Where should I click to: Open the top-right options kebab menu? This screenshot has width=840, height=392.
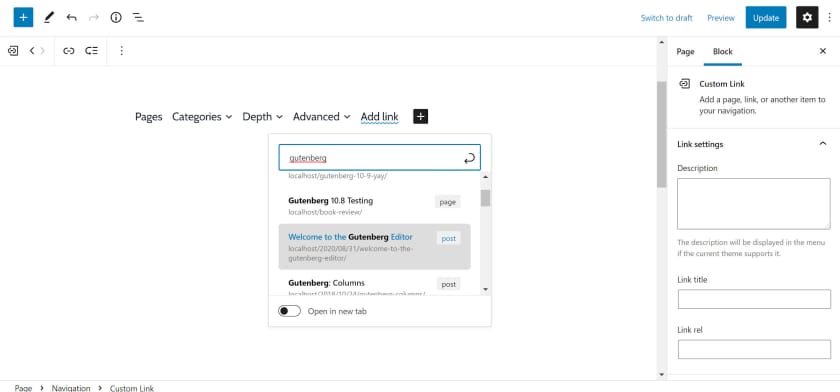point(829,17)
